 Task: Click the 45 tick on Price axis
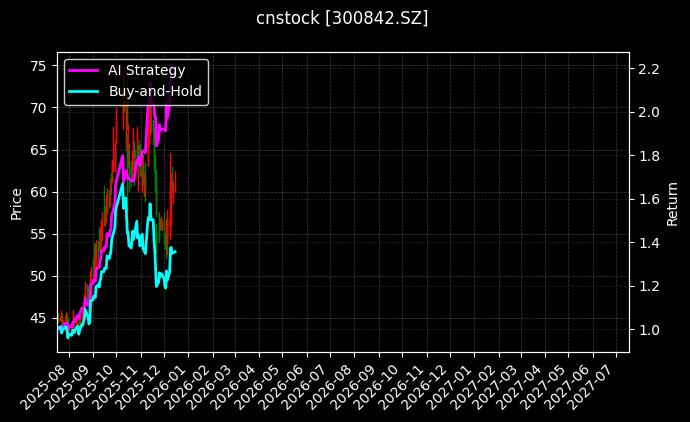click(39, 318)
